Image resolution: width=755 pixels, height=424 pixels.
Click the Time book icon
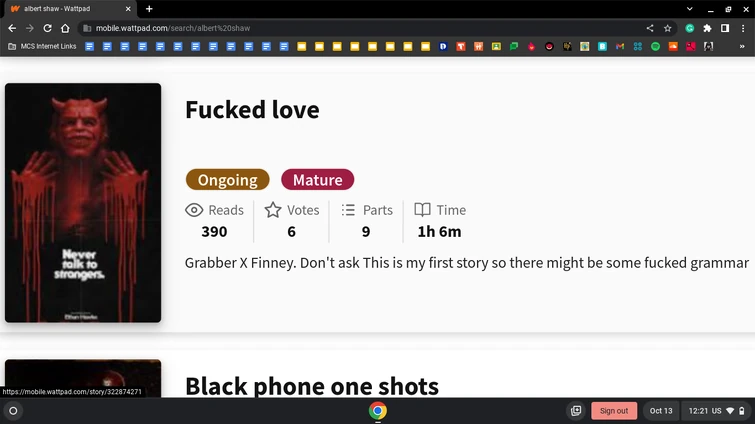point(422,210)
